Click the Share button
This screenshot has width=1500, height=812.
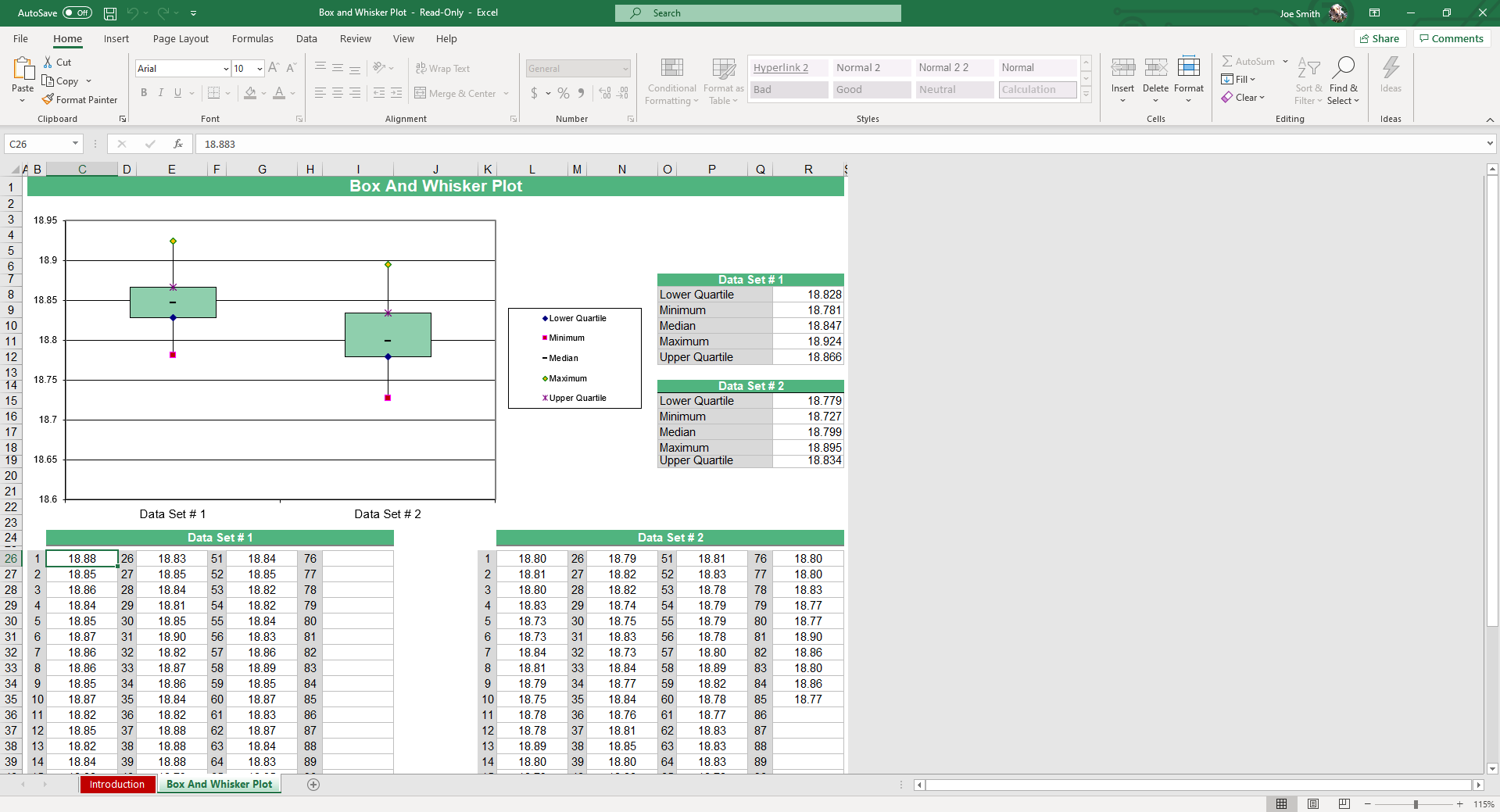pyautogui.click(x=1380, y=39)
